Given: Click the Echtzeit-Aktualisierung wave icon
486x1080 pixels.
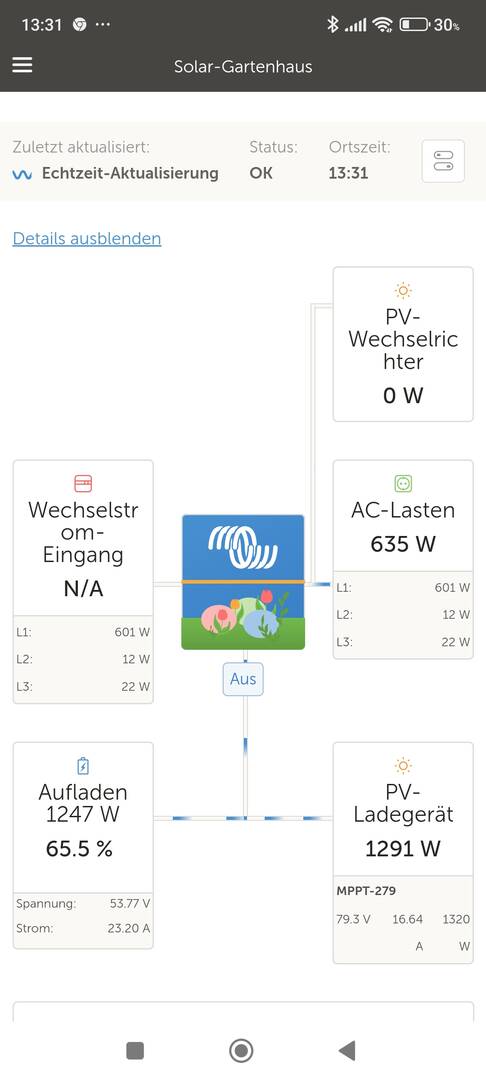Looking at the screenshot, I should click(x=22, y=174).
